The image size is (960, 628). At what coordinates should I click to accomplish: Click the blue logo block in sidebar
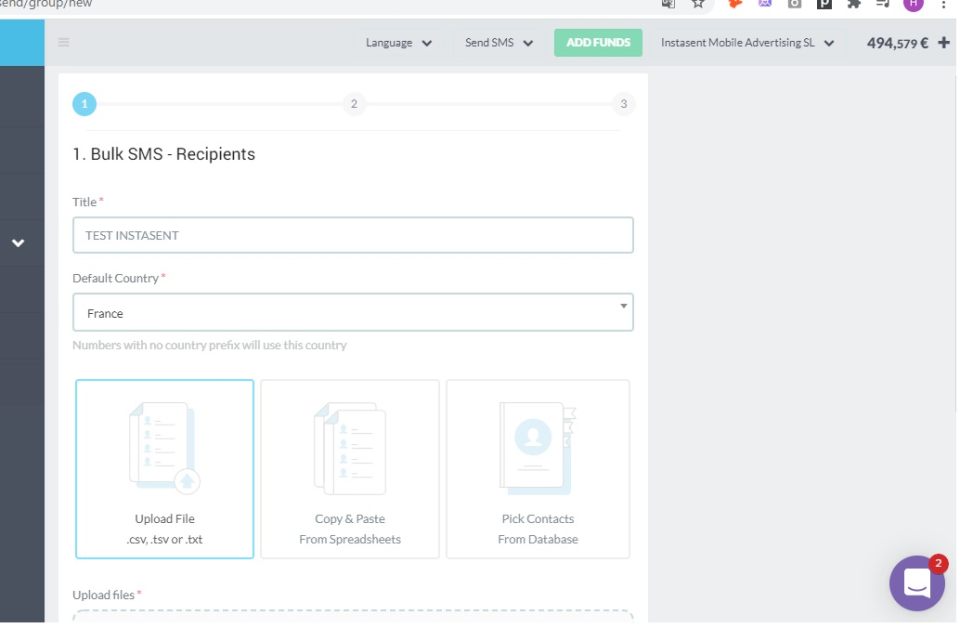22,42
